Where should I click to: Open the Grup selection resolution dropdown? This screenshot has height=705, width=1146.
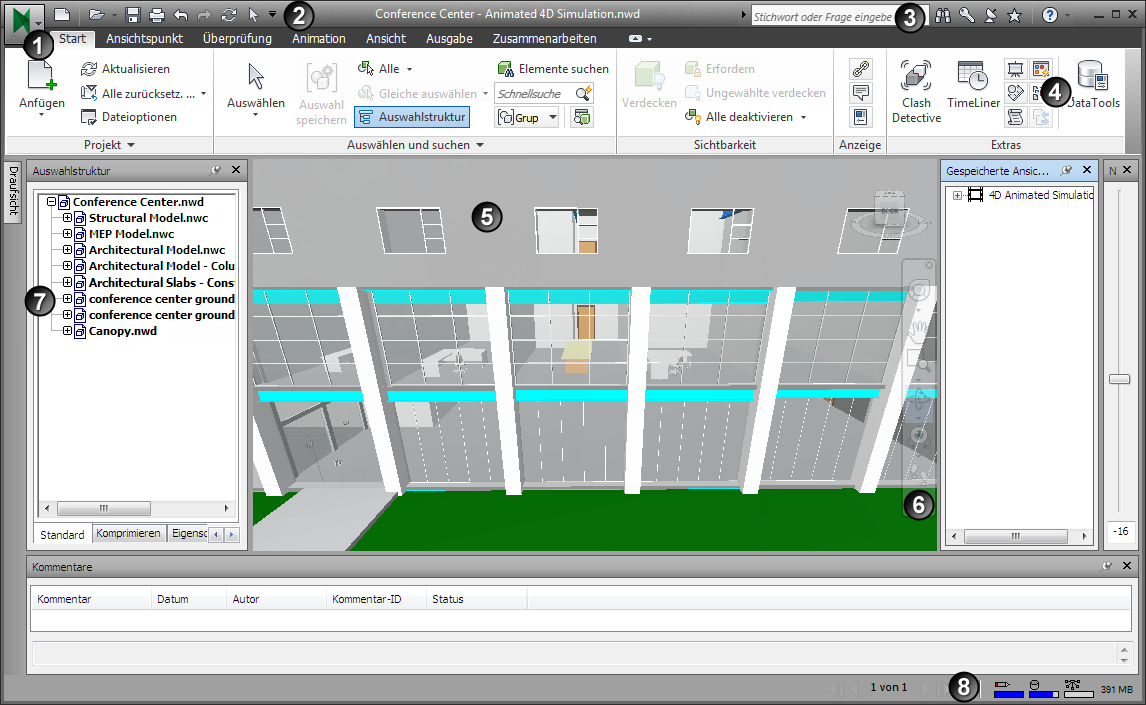click(x=553, y=117)
